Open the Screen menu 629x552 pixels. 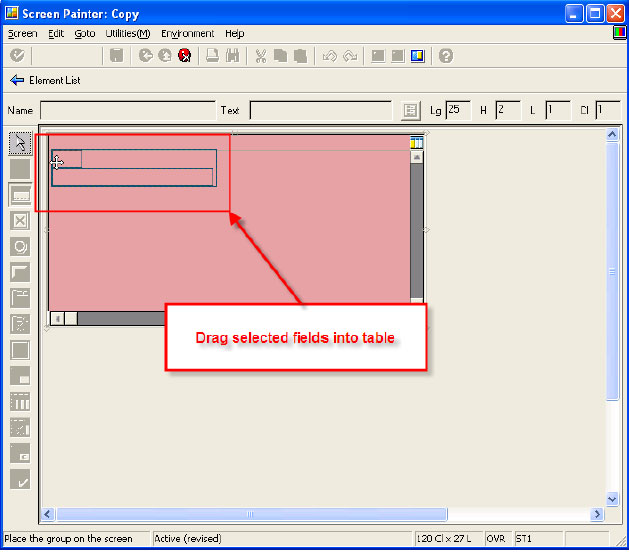(22, 33)
